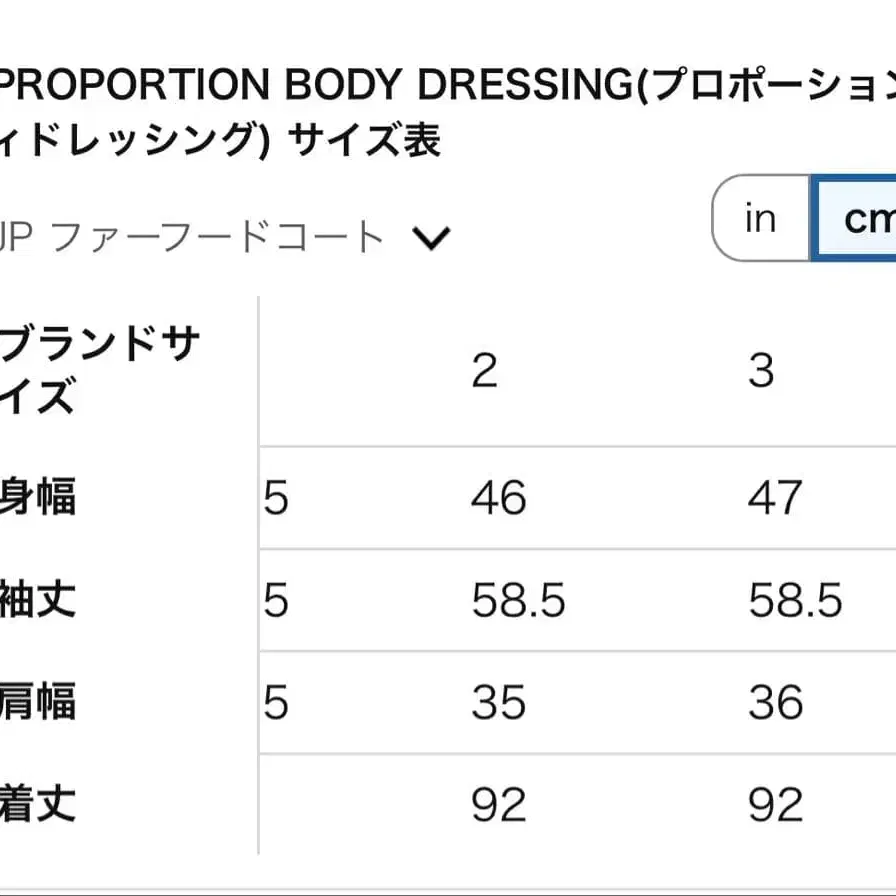Click the 身幅 value 46

coord(498,498)
